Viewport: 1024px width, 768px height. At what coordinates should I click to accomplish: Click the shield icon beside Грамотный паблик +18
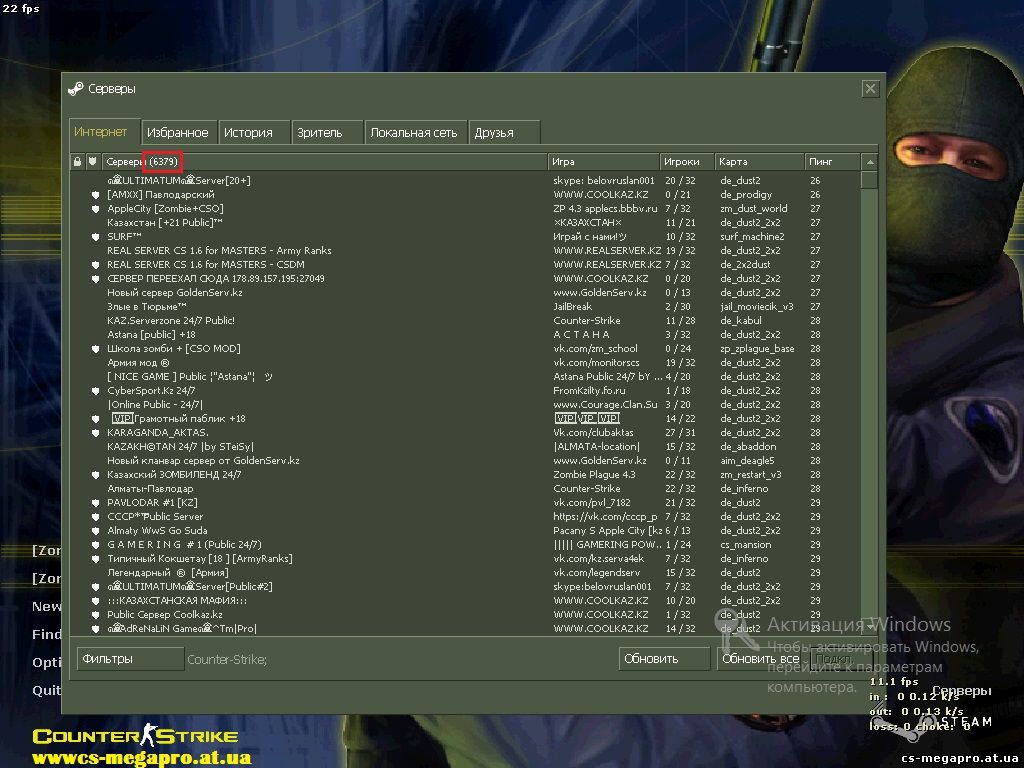tap(95, 419)
